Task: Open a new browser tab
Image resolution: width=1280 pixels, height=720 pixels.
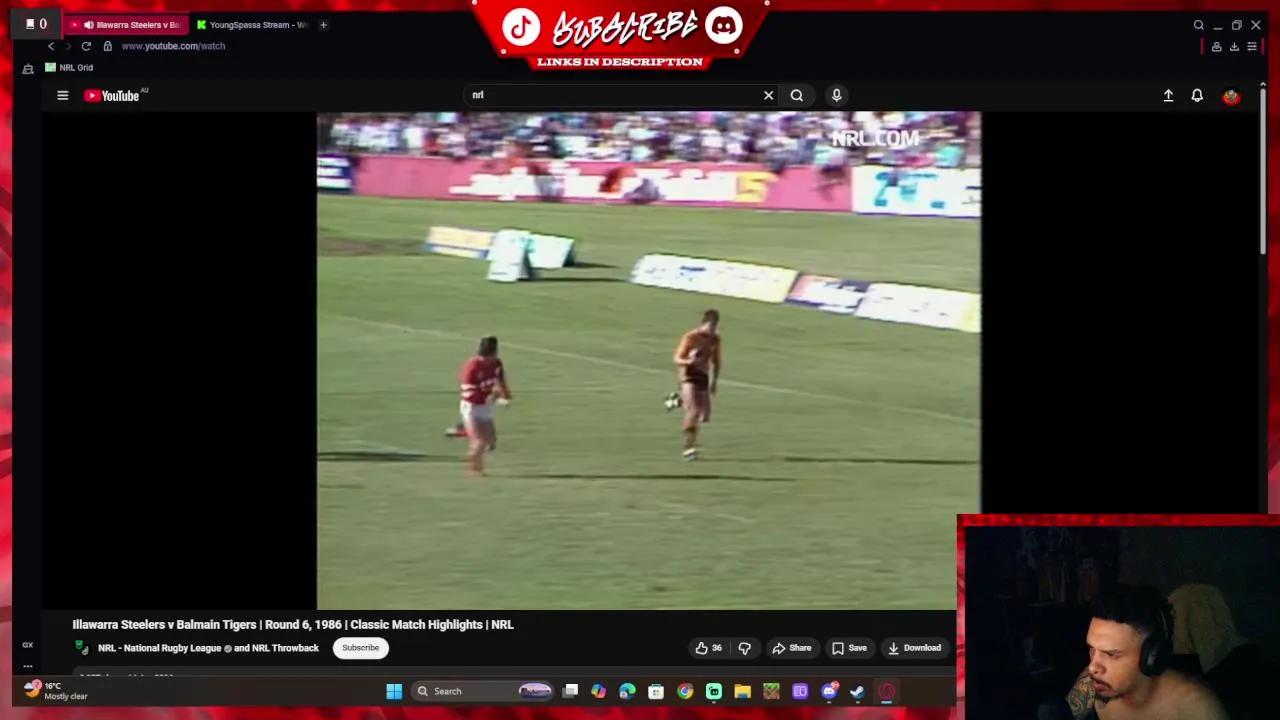Action: (x=323, y=25)
